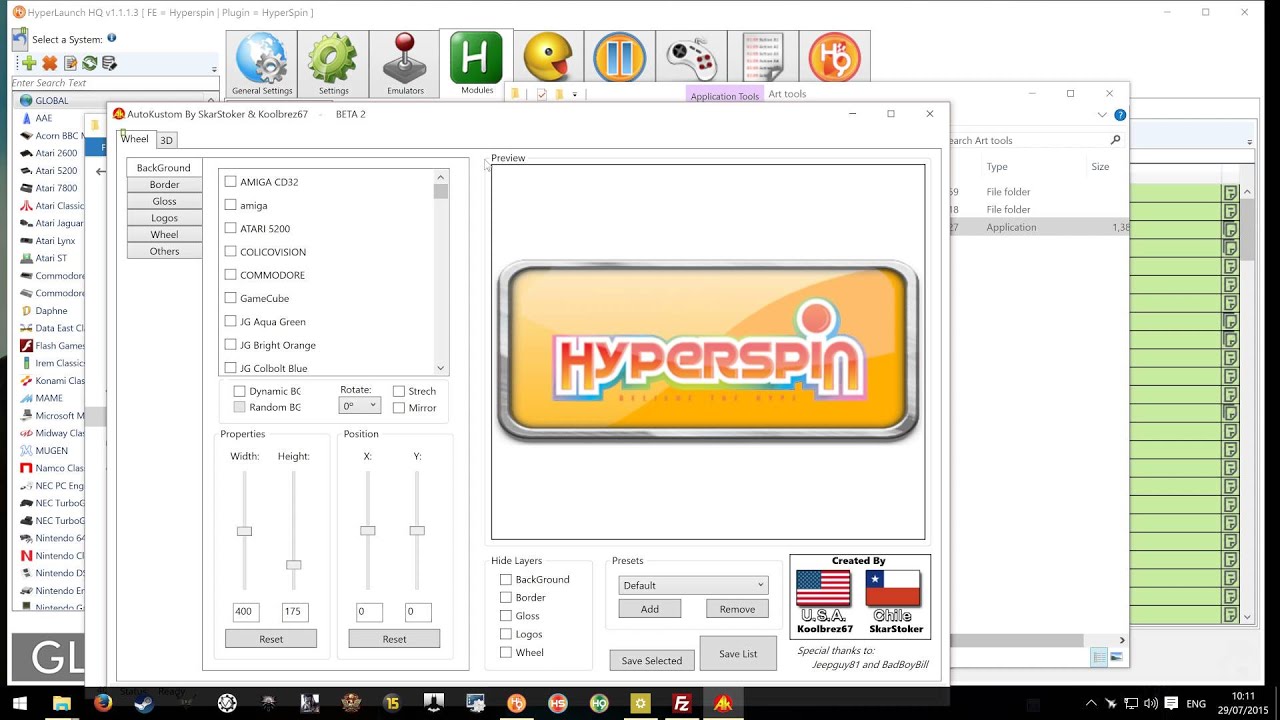Screen dimensions: 1280x720
Task: Show hidden system tray icons chevron
Action: pyautogui.click(x=1091, y=703)
